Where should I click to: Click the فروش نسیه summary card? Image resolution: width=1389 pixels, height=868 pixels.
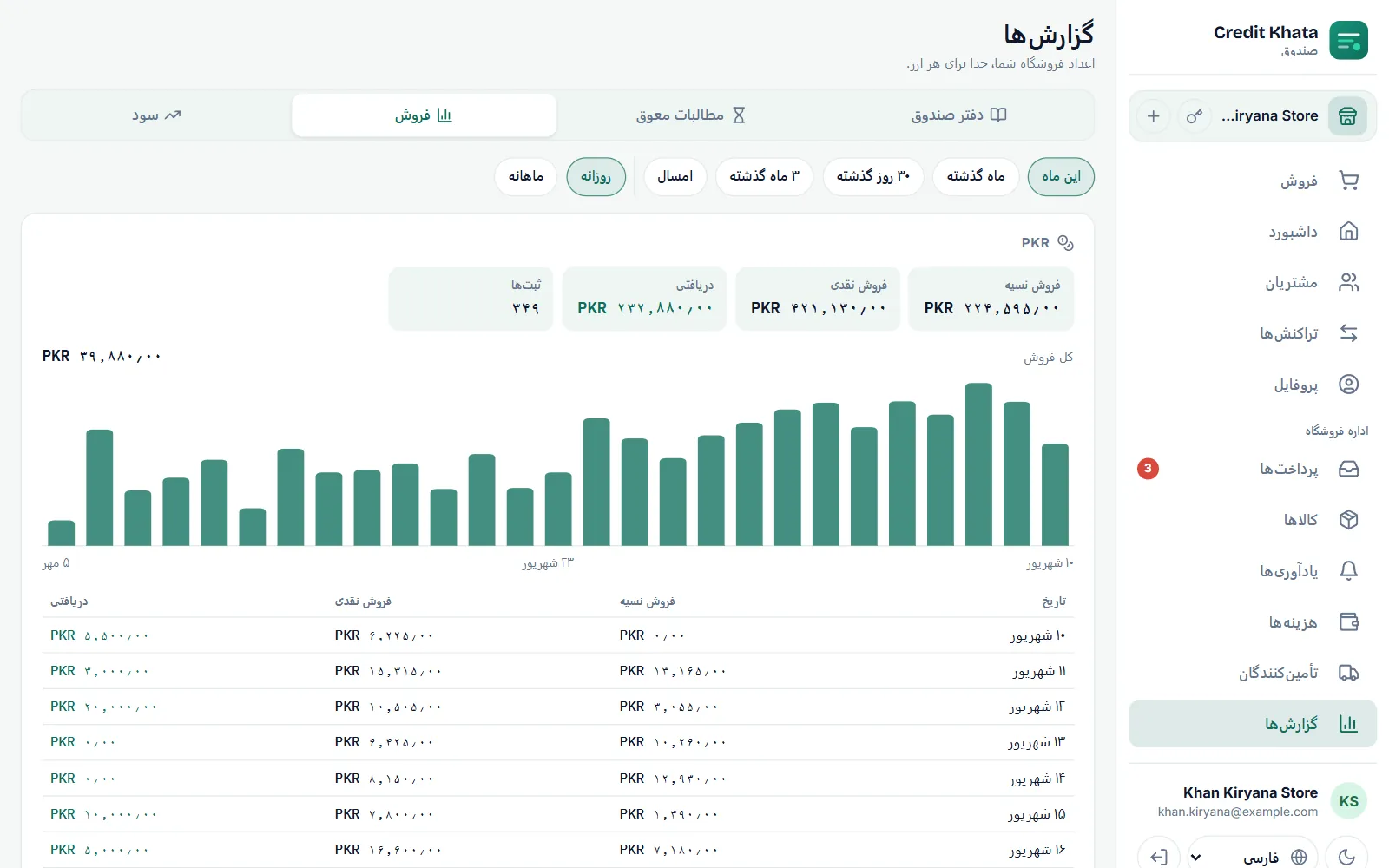[991, 299]
